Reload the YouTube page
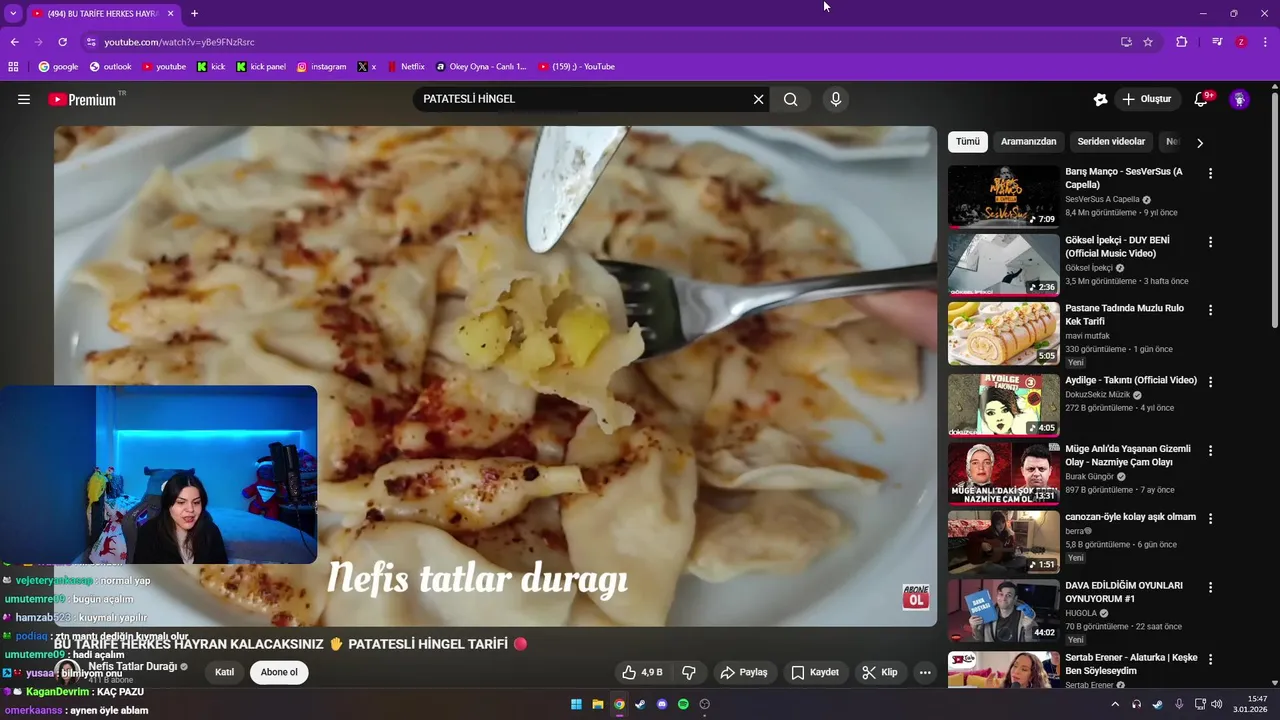The width and height of the screenshot is (1280, 720). 62,42
